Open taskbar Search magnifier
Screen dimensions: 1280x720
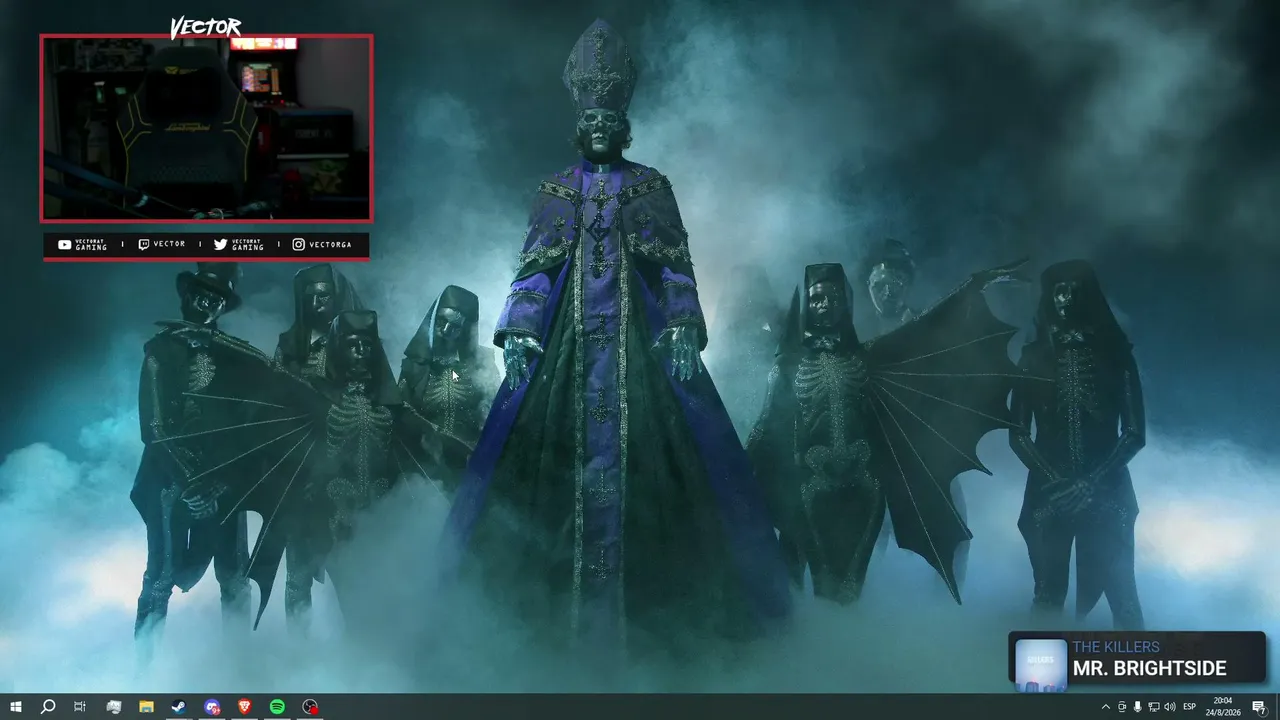[x=47, y=707]
